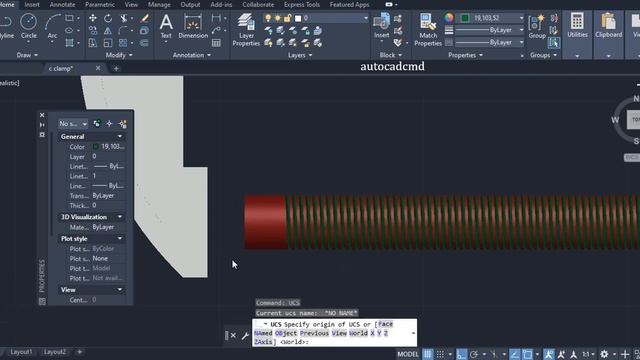Expand the Annotation panel dropdown

coord(192,55)
